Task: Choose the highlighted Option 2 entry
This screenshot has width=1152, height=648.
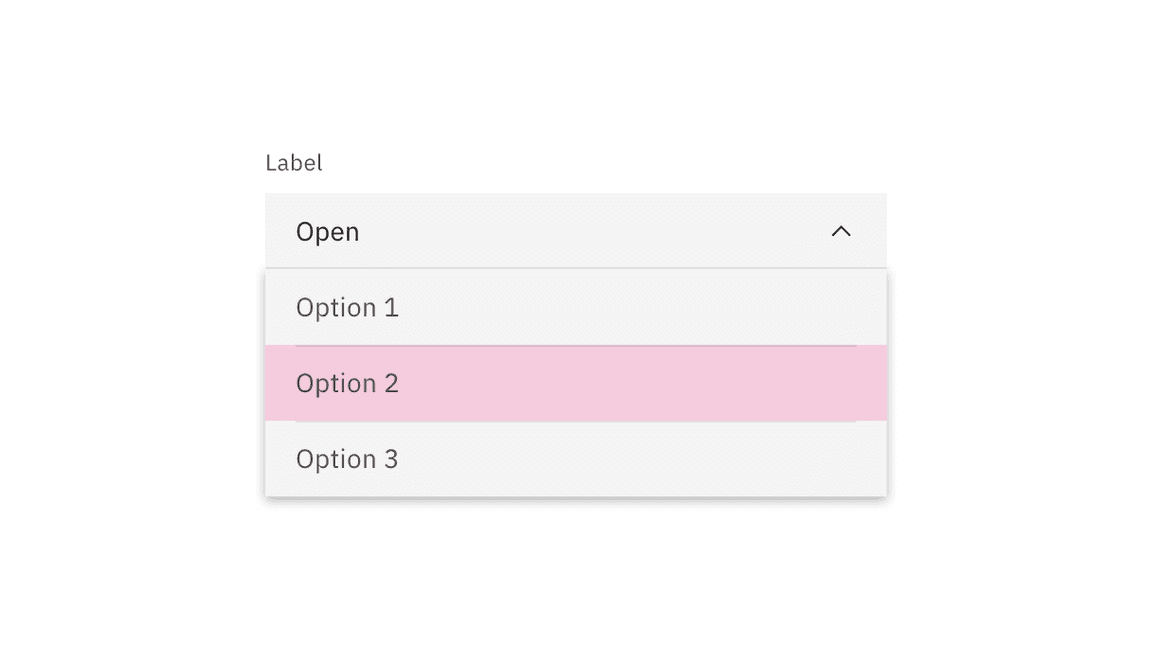Action: click(x=575, y=384)
